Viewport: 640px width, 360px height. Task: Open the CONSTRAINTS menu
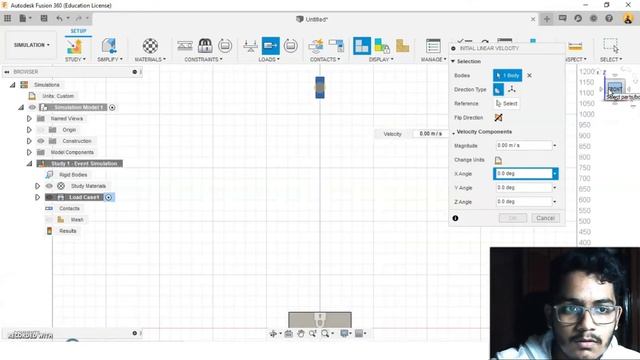(203, 60)
